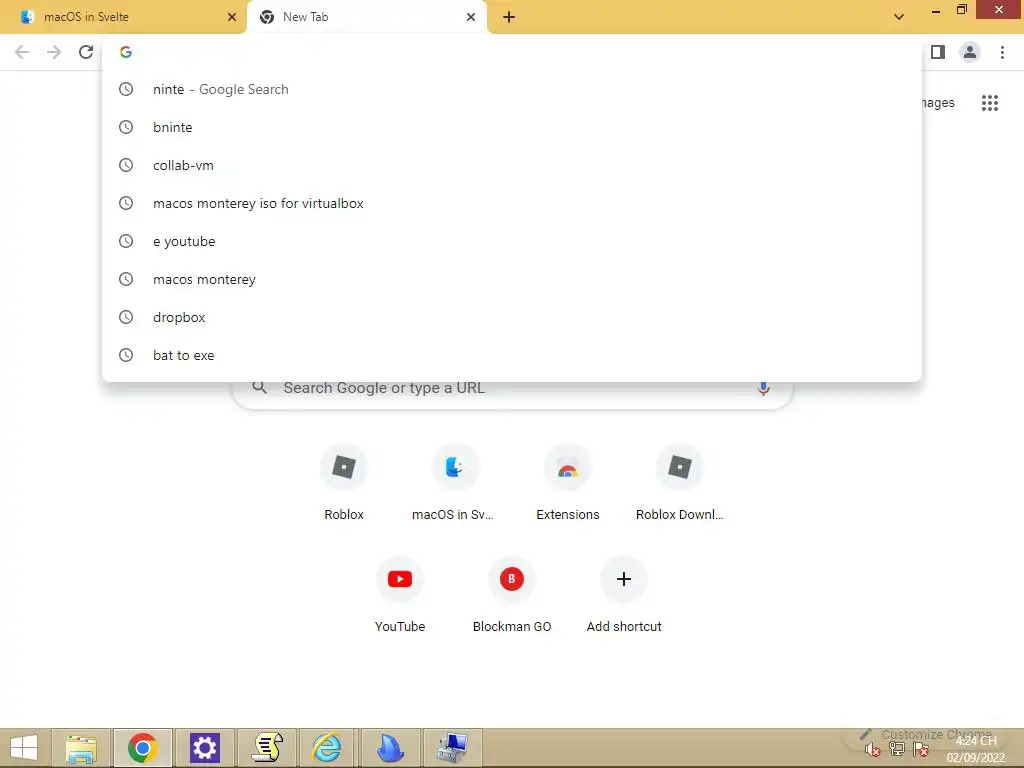This screenshot has width=1024, height=768.
Task: Open the script scroll icon on taskbar
Action: (266, 748)
